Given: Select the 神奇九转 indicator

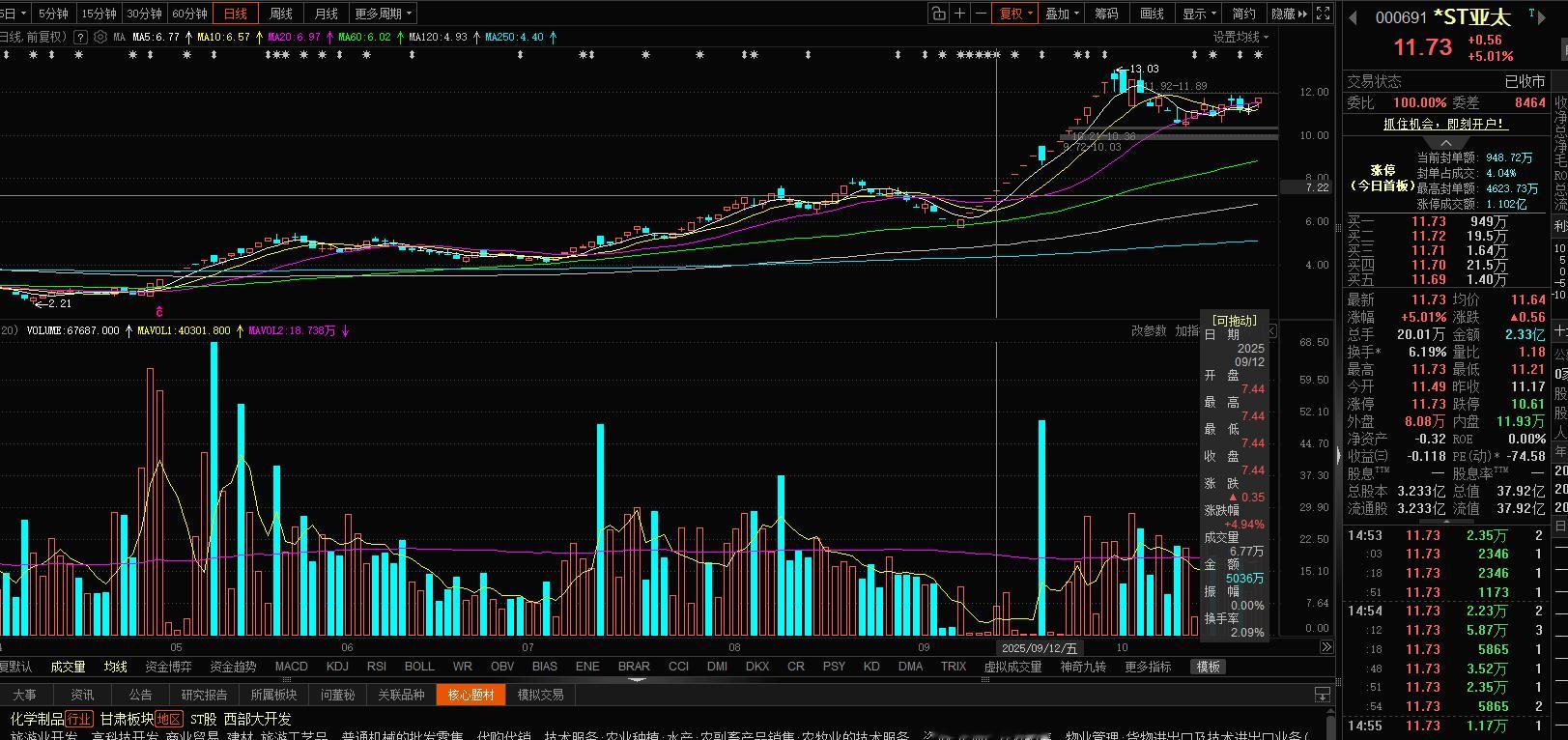Looking at the screenshot, I should click(1083, 667).
